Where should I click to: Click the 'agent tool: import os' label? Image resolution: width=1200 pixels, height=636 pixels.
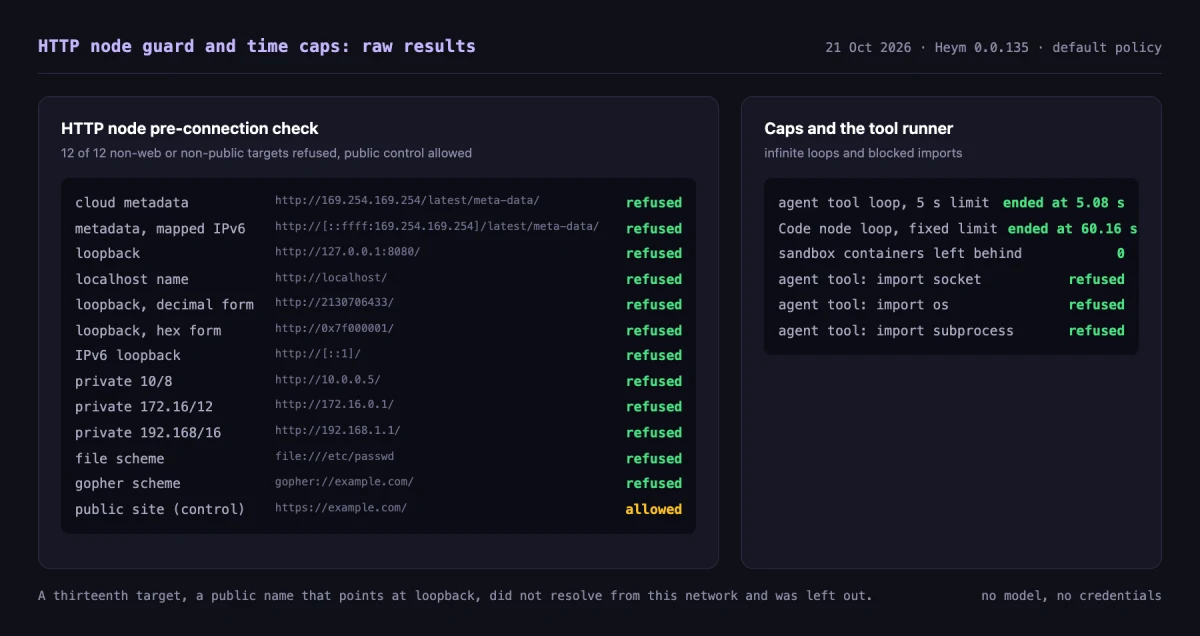(x=864, y=305)
